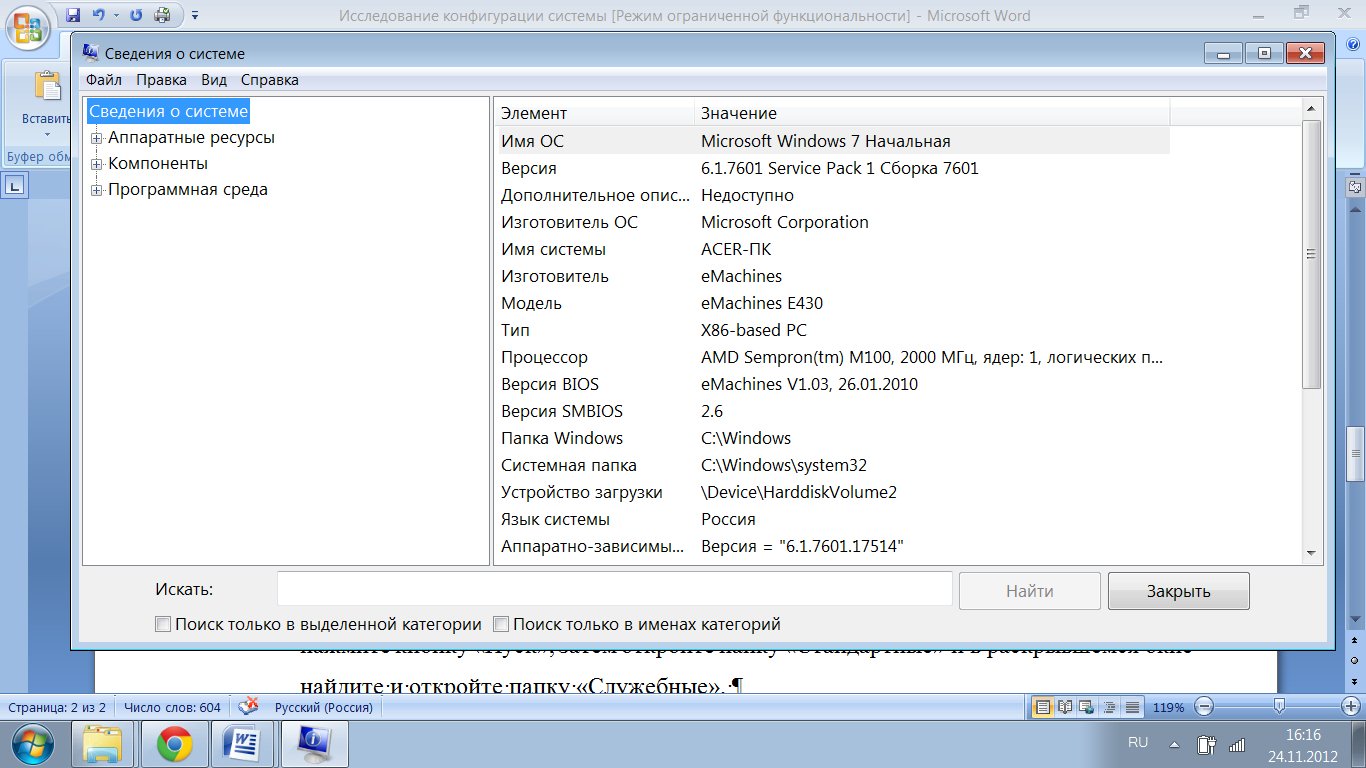Select the Версия BIOS row
This screenshot has height=768, width=1366.
832,384
